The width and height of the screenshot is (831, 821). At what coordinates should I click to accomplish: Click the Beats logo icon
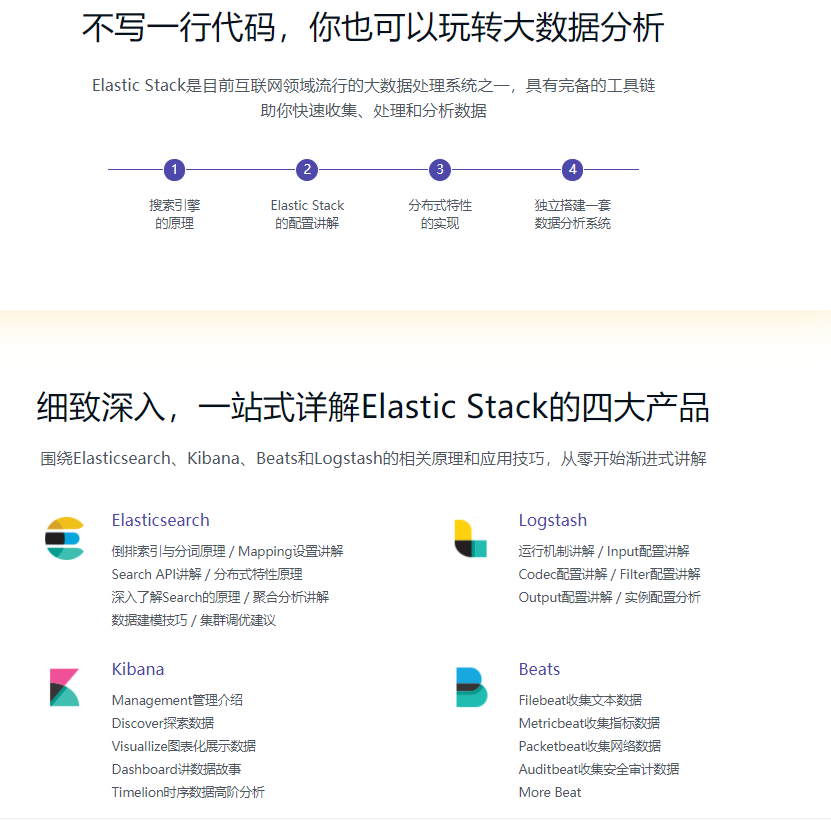coord(470,687)
